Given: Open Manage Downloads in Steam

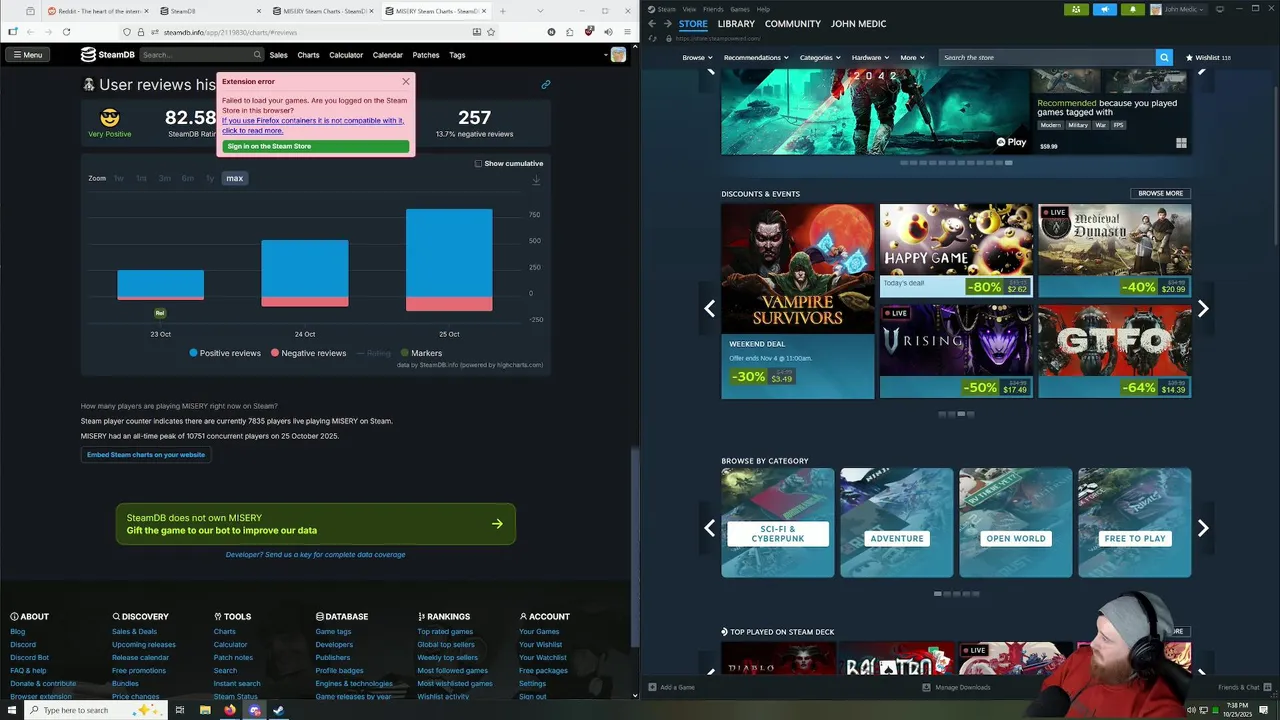Looking at the screenshot, I should coord(956,687).
